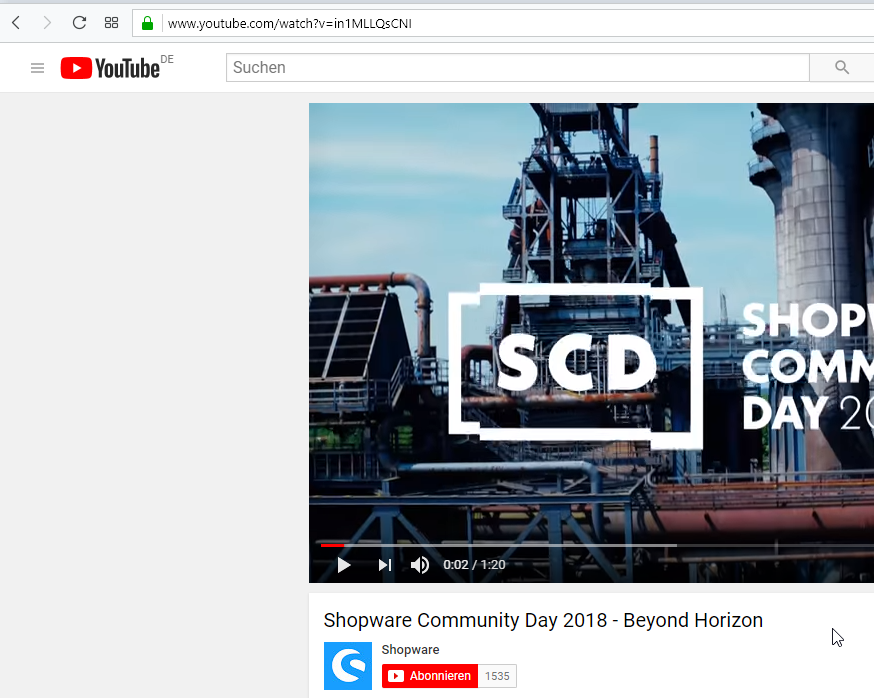
Task: Reload the current page
Action: [79, 23]
